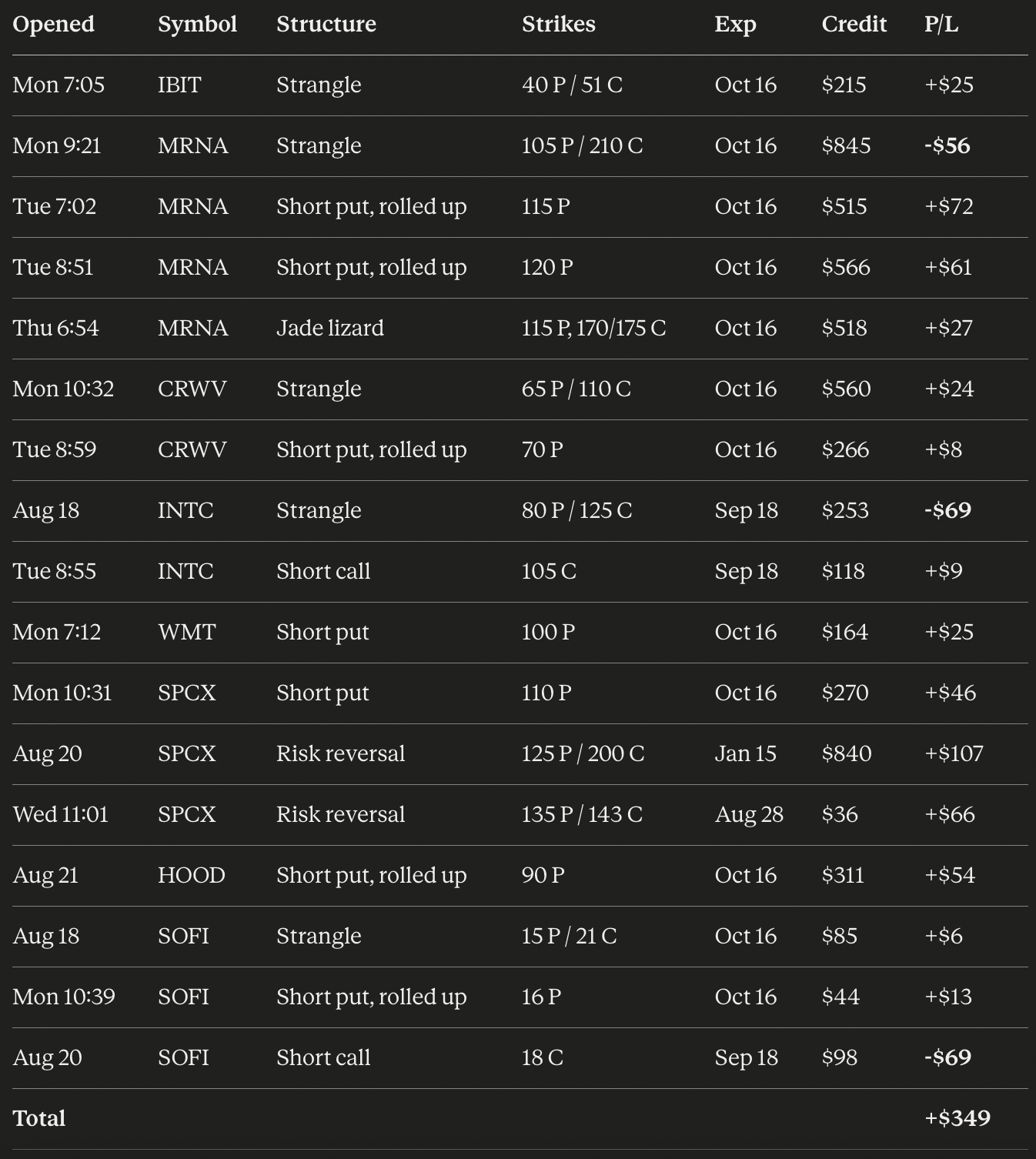Select the Symbol column header
Screen dimensions: 1036x1159
click(x=197, y=24)
